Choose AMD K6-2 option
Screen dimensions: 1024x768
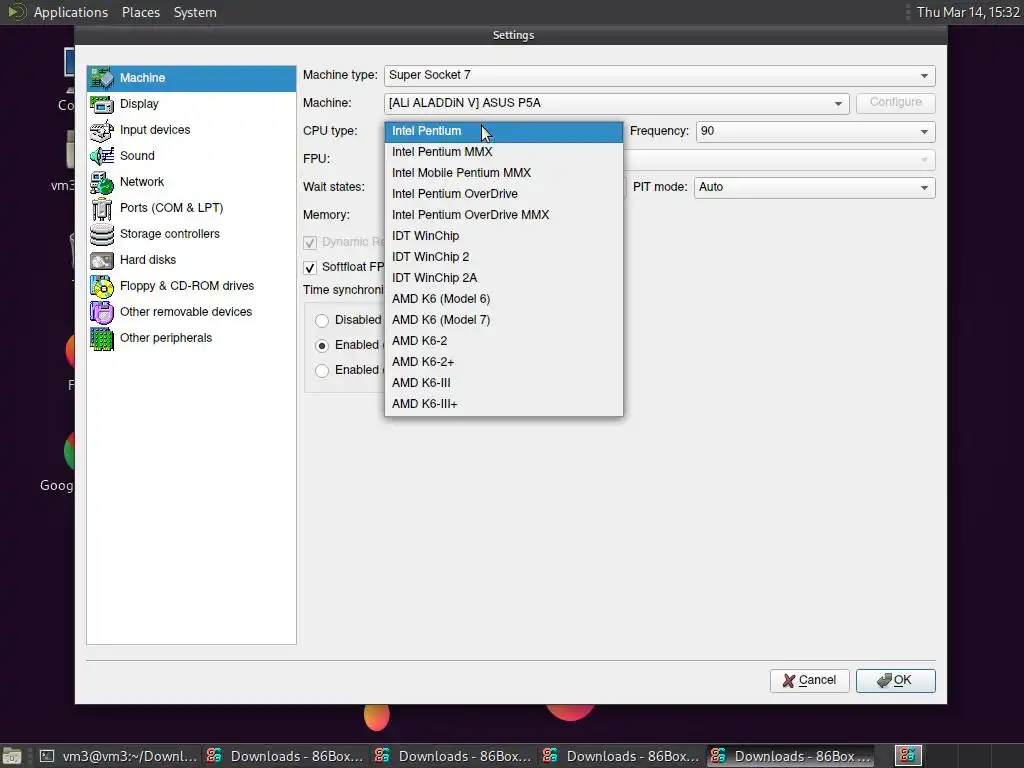504,341
